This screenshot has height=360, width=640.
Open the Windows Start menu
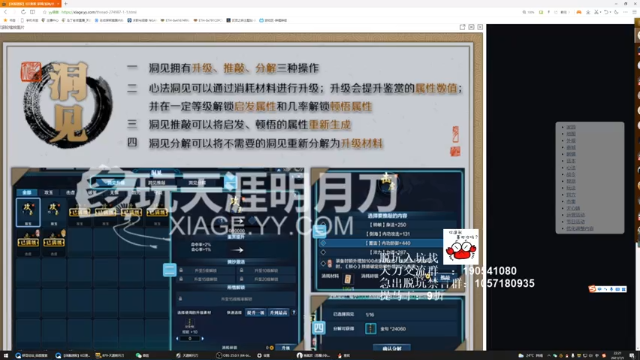[x=6, y=356]
